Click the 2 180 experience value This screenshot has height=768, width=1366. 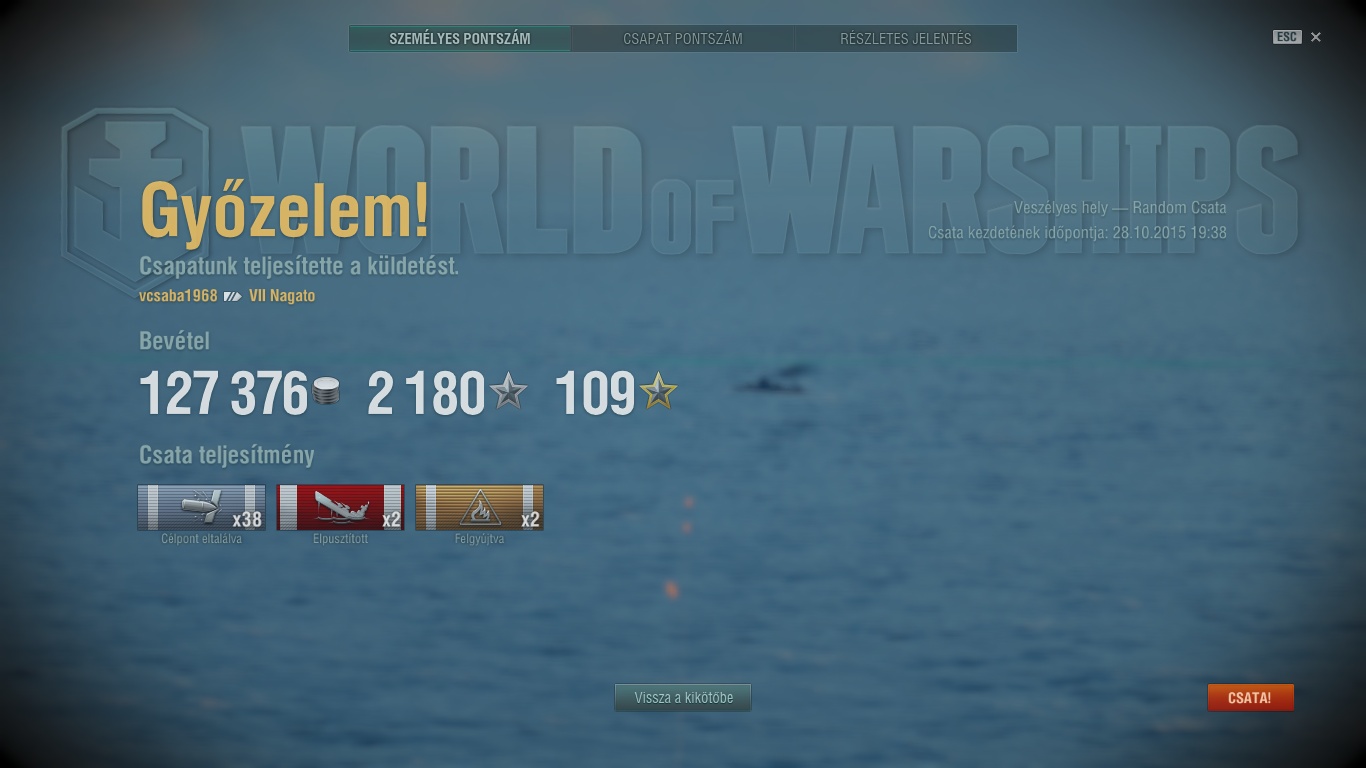click(426, 393)
